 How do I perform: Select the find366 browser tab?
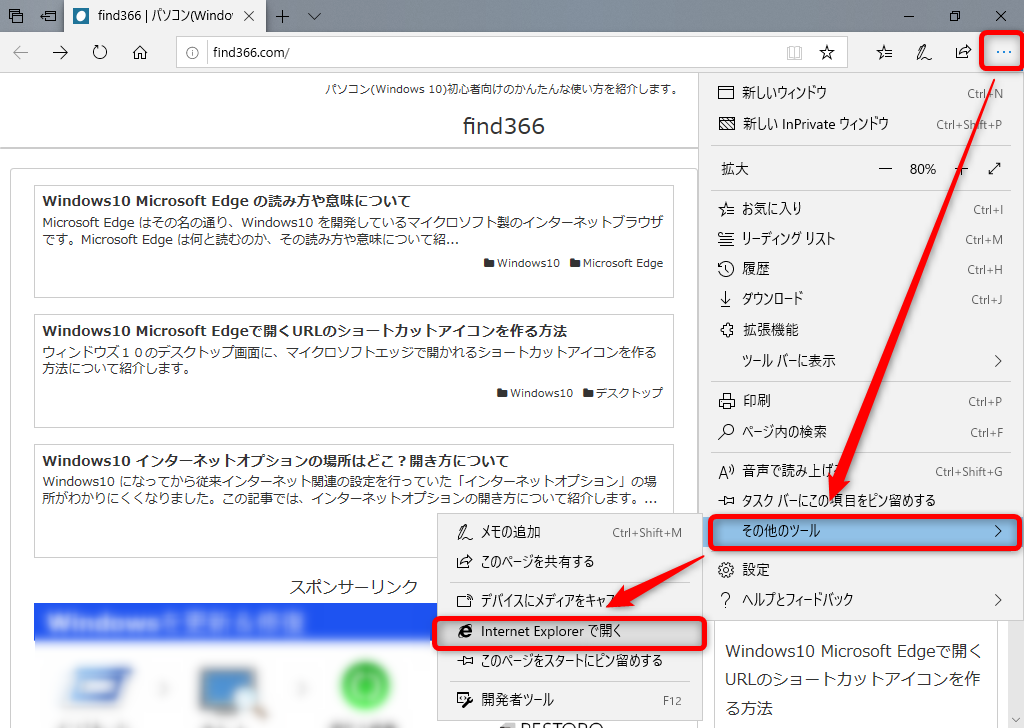(x=163, y=16)
